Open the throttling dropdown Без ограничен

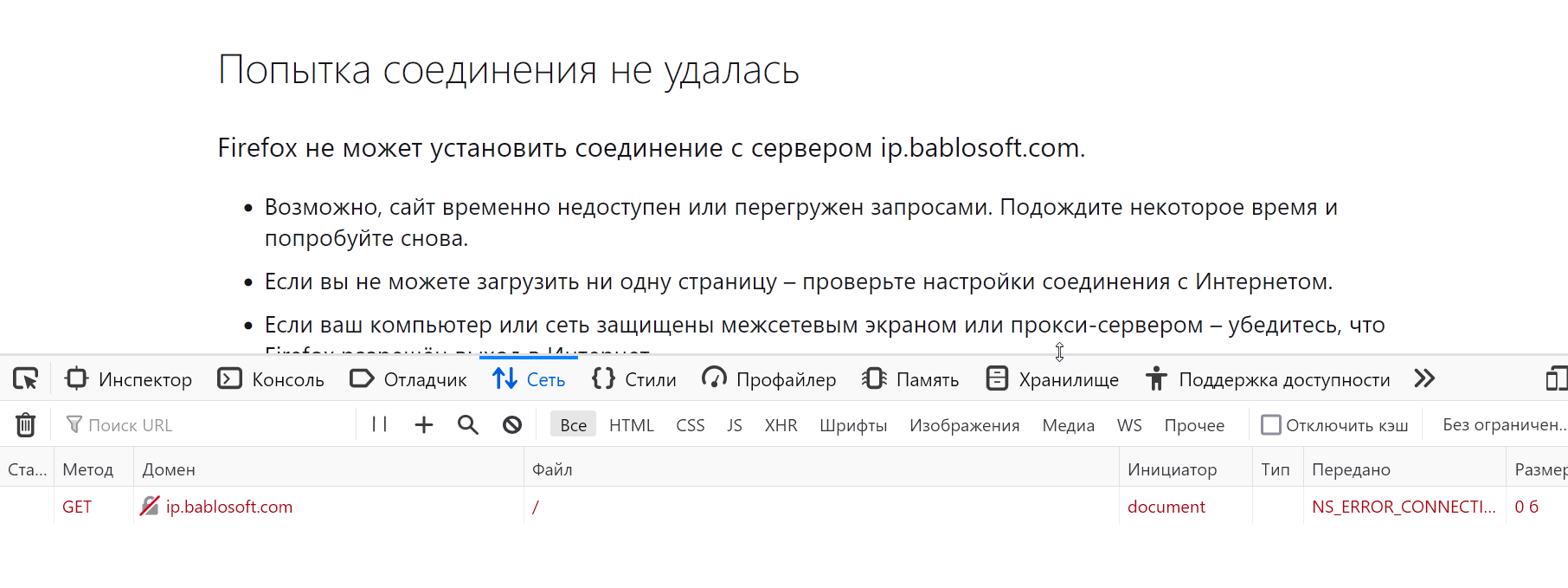pos(1504,425)
